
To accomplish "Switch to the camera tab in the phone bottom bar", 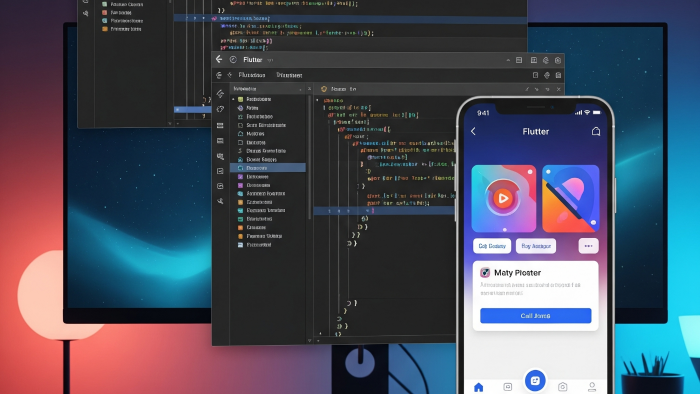I will pos(562,387).
